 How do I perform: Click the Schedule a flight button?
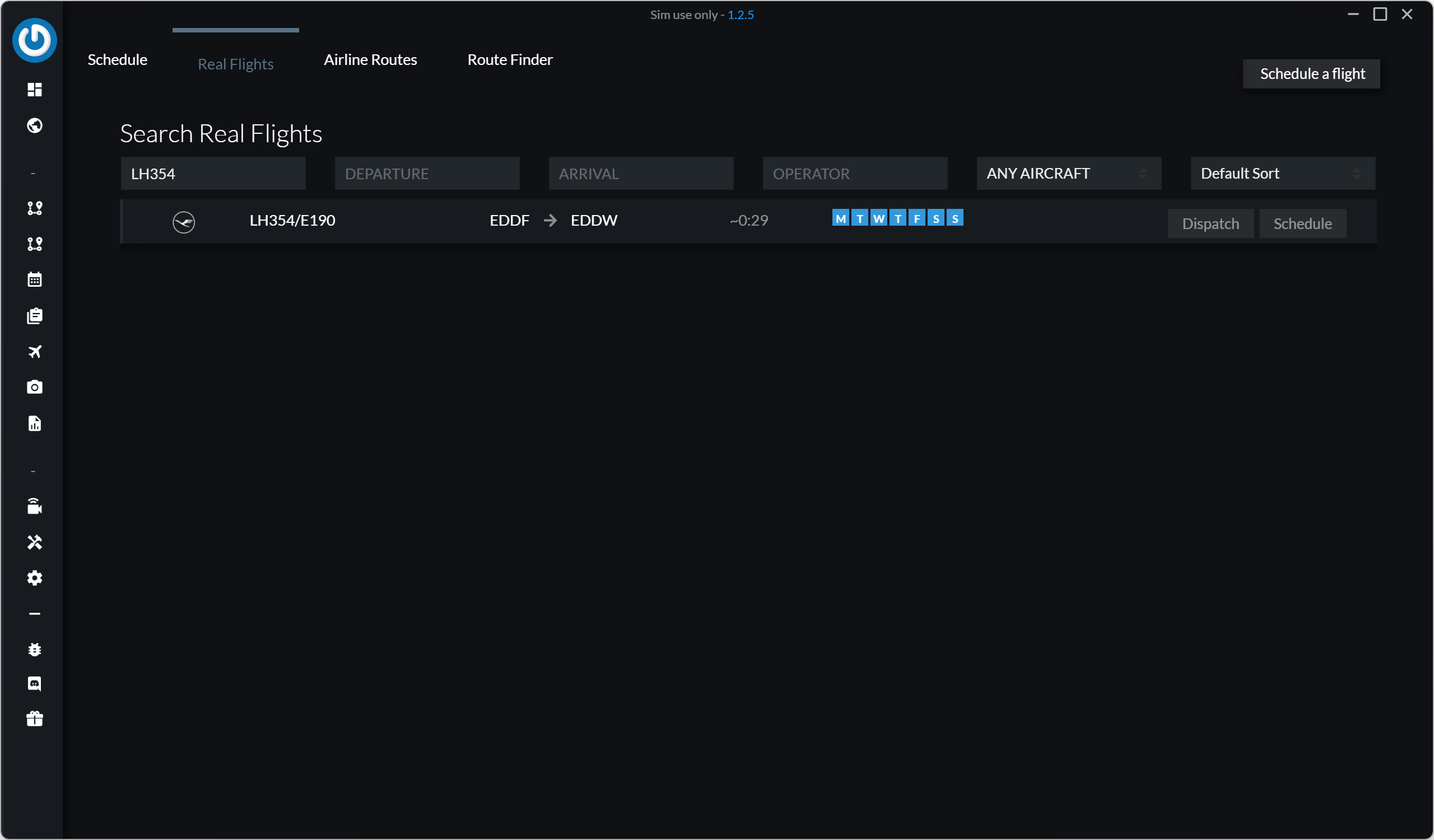coord(1311,74)
